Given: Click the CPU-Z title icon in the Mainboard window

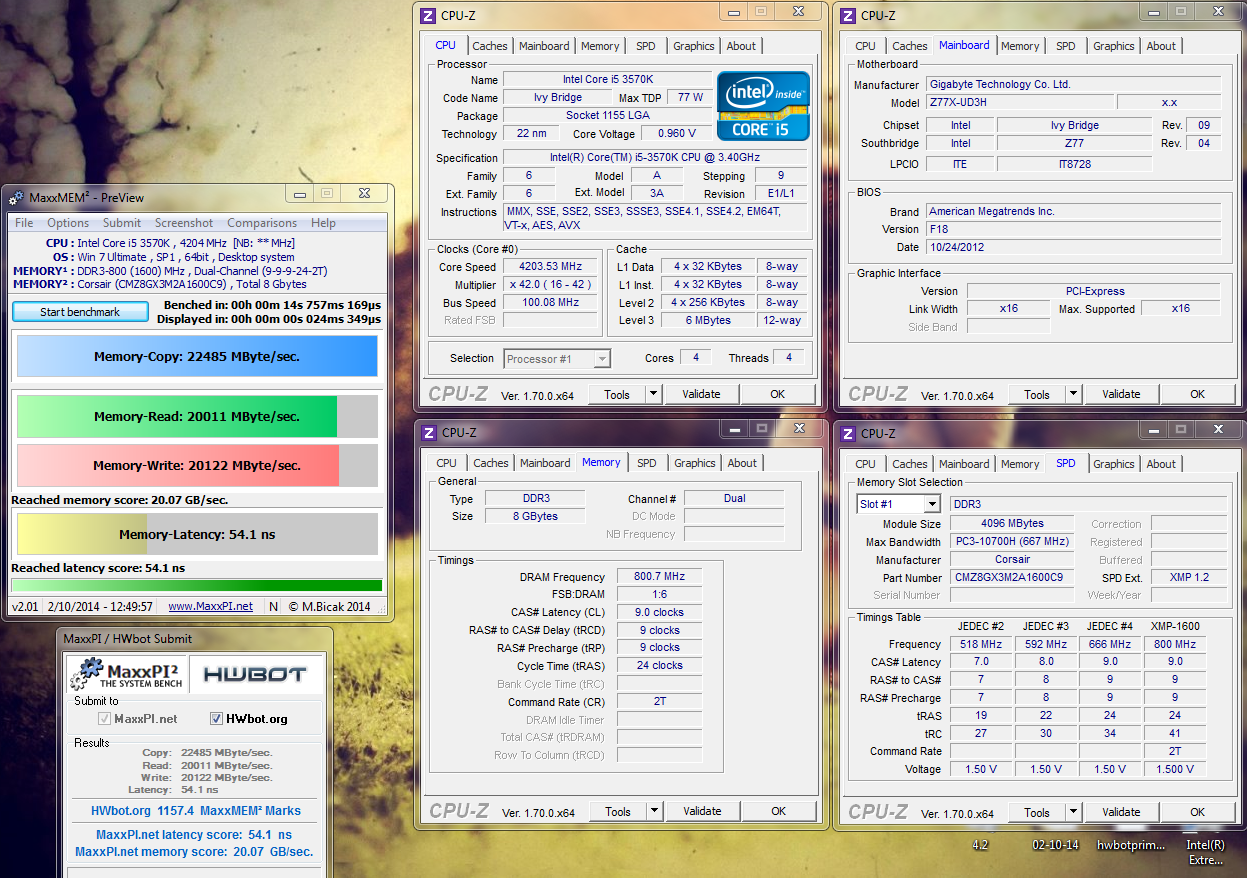Looking at the screenshot, I should 848,15.
